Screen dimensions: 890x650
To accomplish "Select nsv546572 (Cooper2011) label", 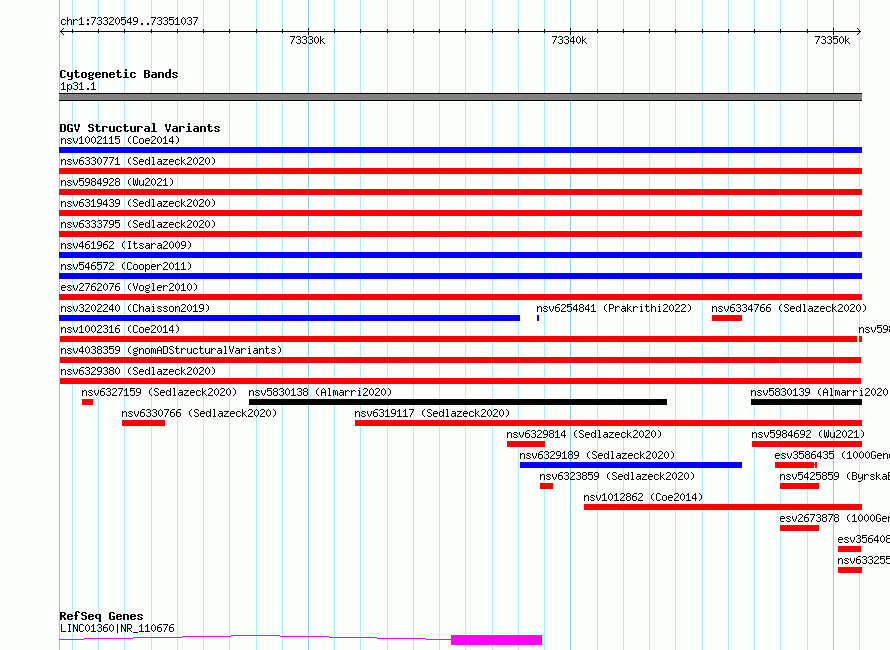I will coord(126,266).
